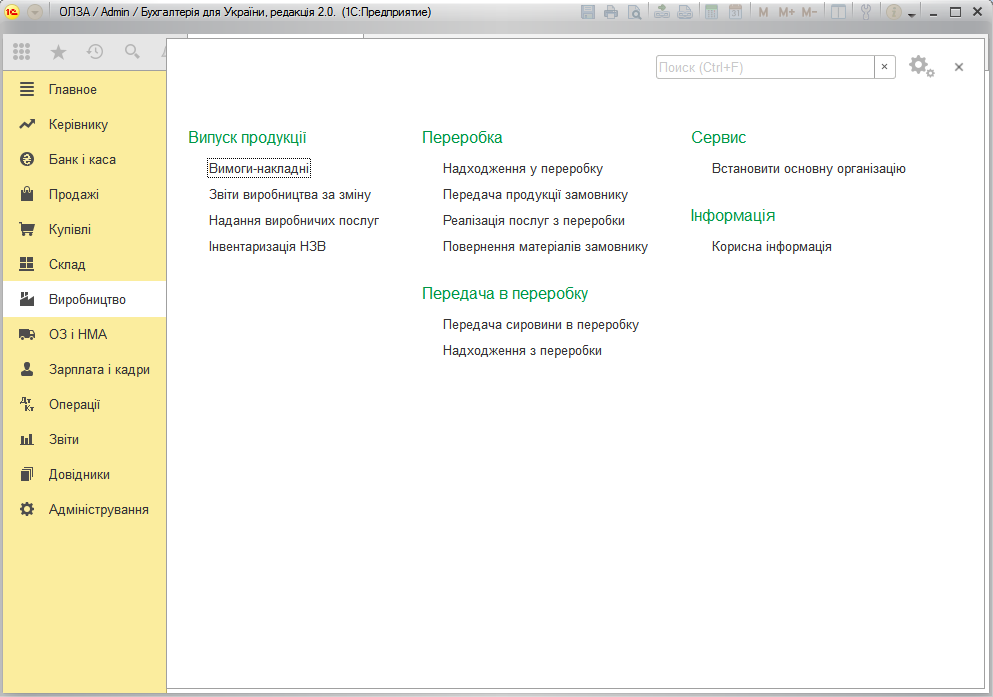Click the green-arrow link icon
This screenshot has height=697, width=993.
pos(662,12)
